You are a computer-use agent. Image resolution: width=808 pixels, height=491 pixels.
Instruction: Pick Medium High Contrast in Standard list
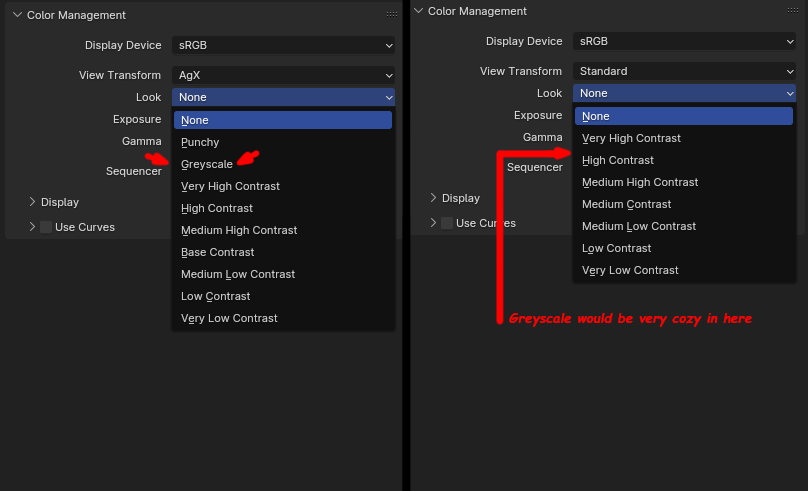click(684, 182)
